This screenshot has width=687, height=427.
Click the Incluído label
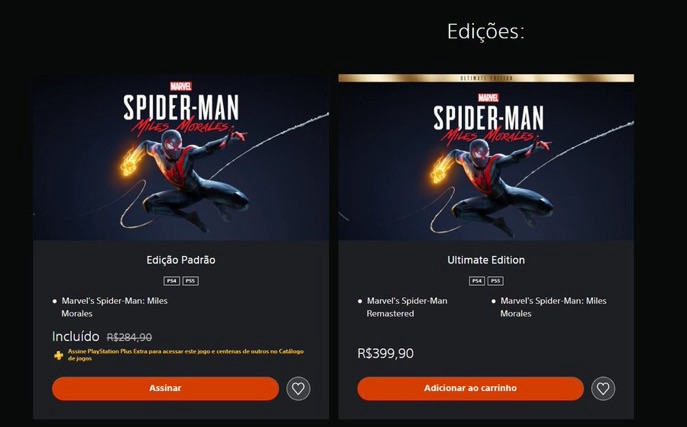pos(76,336)
